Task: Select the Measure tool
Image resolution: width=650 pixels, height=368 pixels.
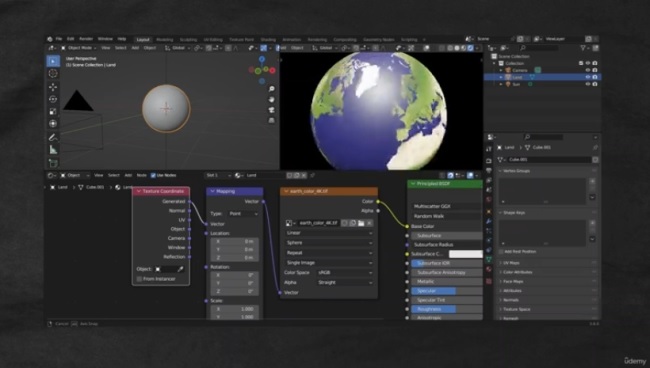Action: coord(53,150)
